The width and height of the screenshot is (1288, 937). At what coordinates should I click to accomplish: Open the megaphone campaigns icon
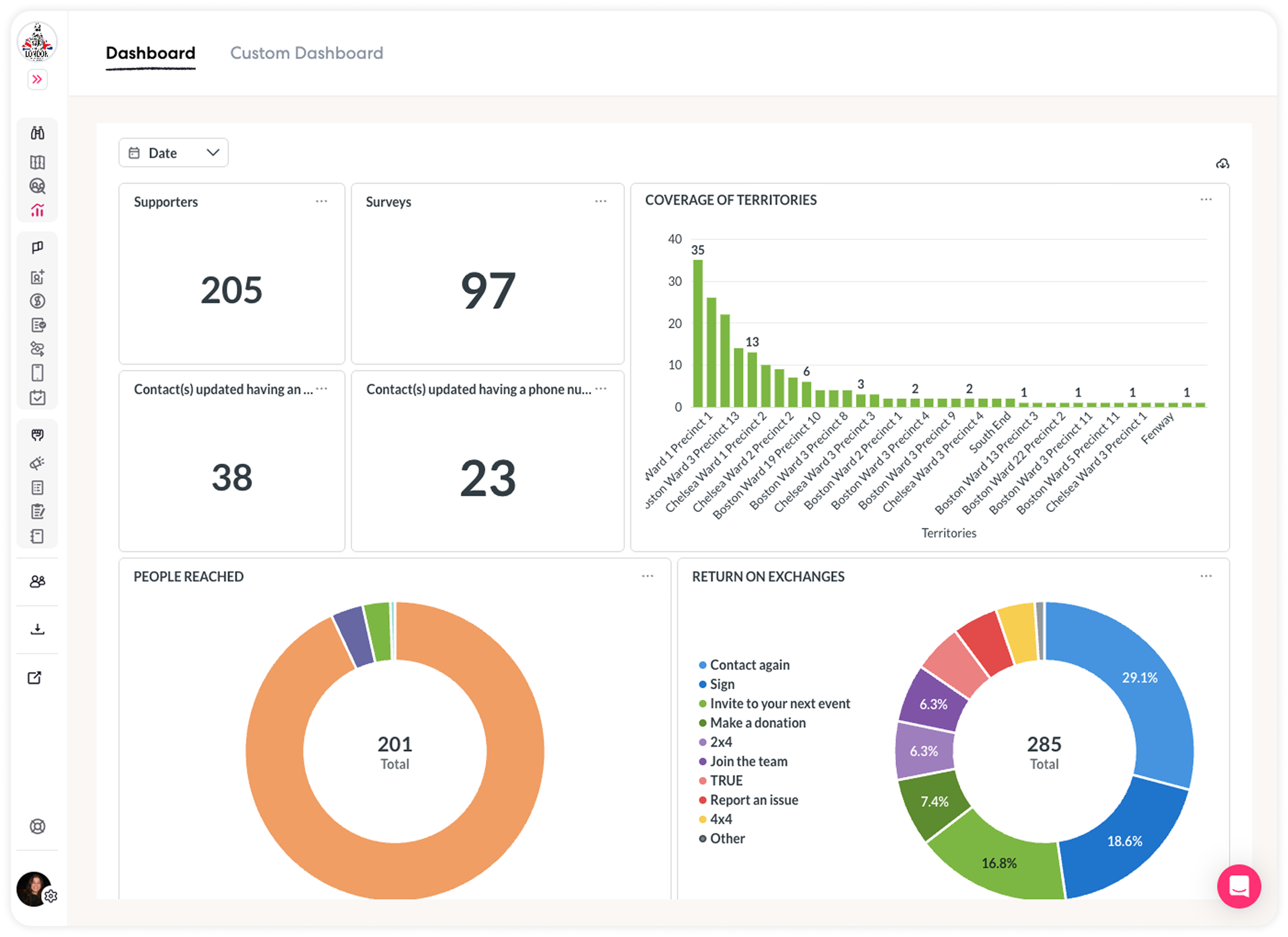38,463
